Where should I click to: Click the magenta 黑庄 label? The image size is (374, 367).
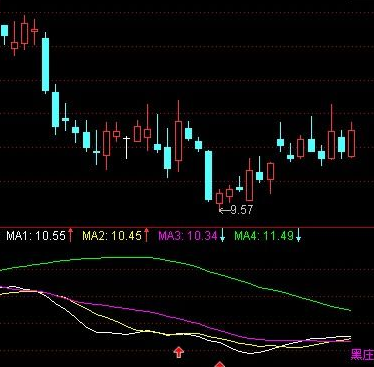coord(362,355)
